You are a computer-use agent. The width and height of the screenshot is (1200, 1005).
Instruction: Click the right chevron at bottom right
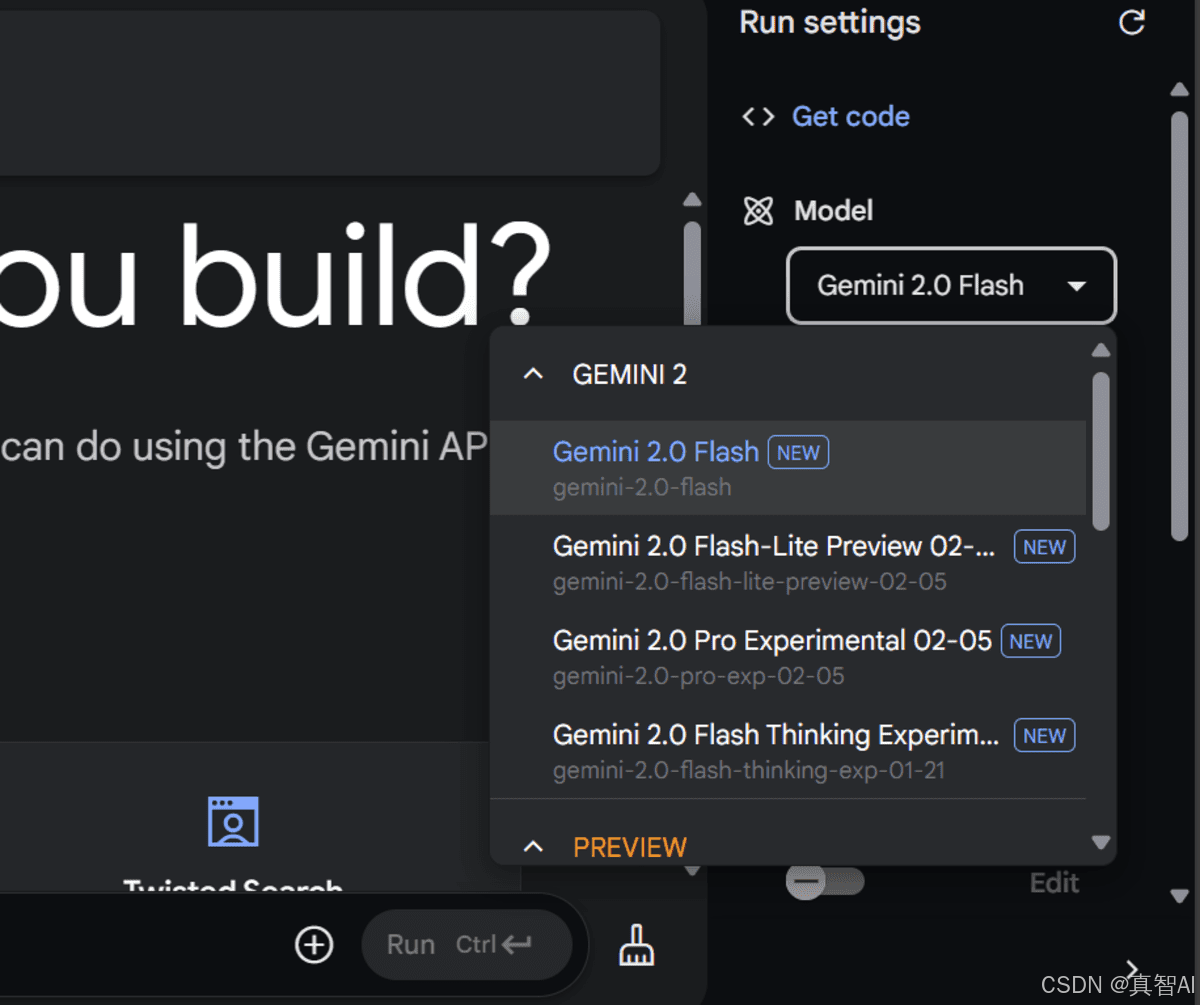[x=1131, y=968]
